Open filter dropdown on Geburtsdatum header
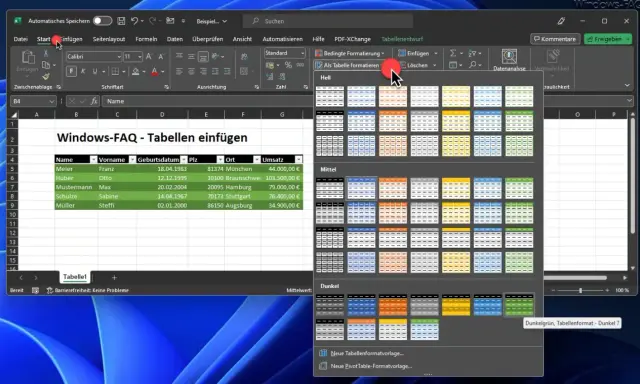640x384 pixels. (184, 160)
